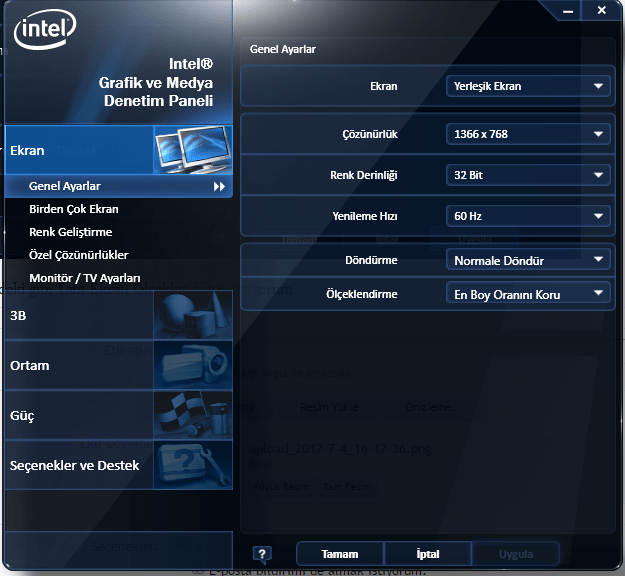This screenshot has width=625, height=576.
Task: Open the Ekran display selection dropdown
Action: [528, 86]
